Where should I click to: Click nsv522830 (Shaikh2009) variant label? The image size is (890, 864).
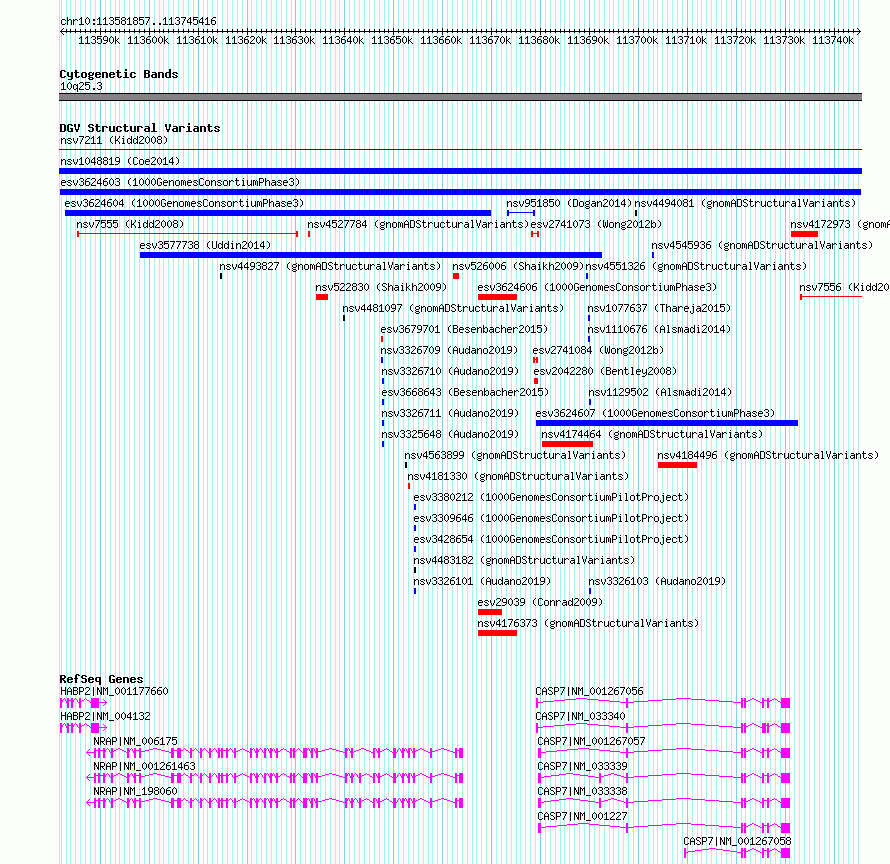pyautogui.click(x=381, y=287)
